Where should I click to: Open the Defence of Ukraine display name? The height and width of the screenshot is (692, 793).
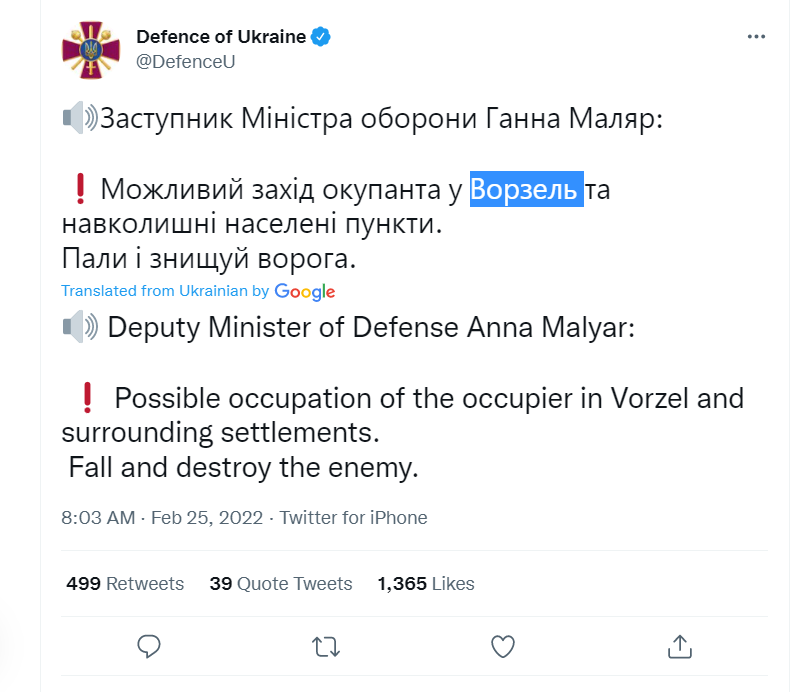221,37
